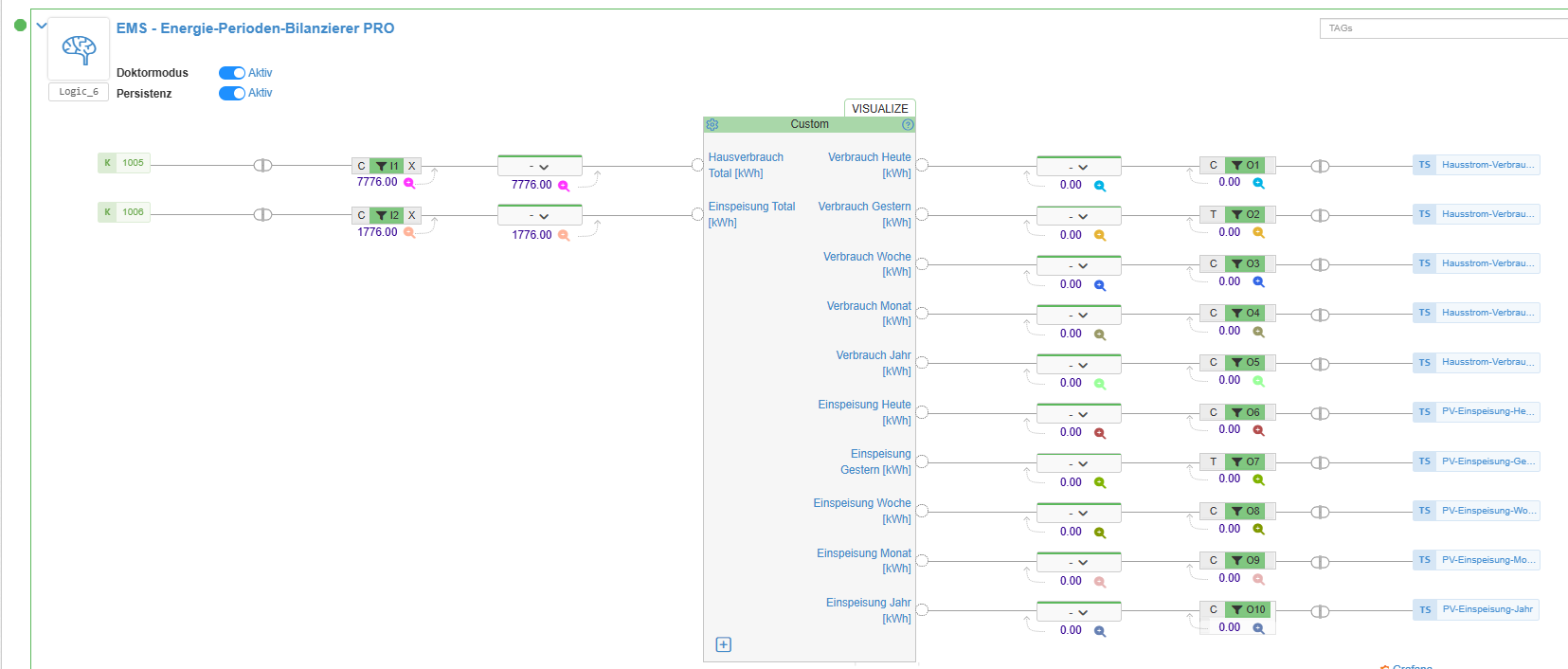Toggle Doktormodus switch off
Image resolution: width=1568 pixels, height=669 pixels.
(x=232, y=73)
